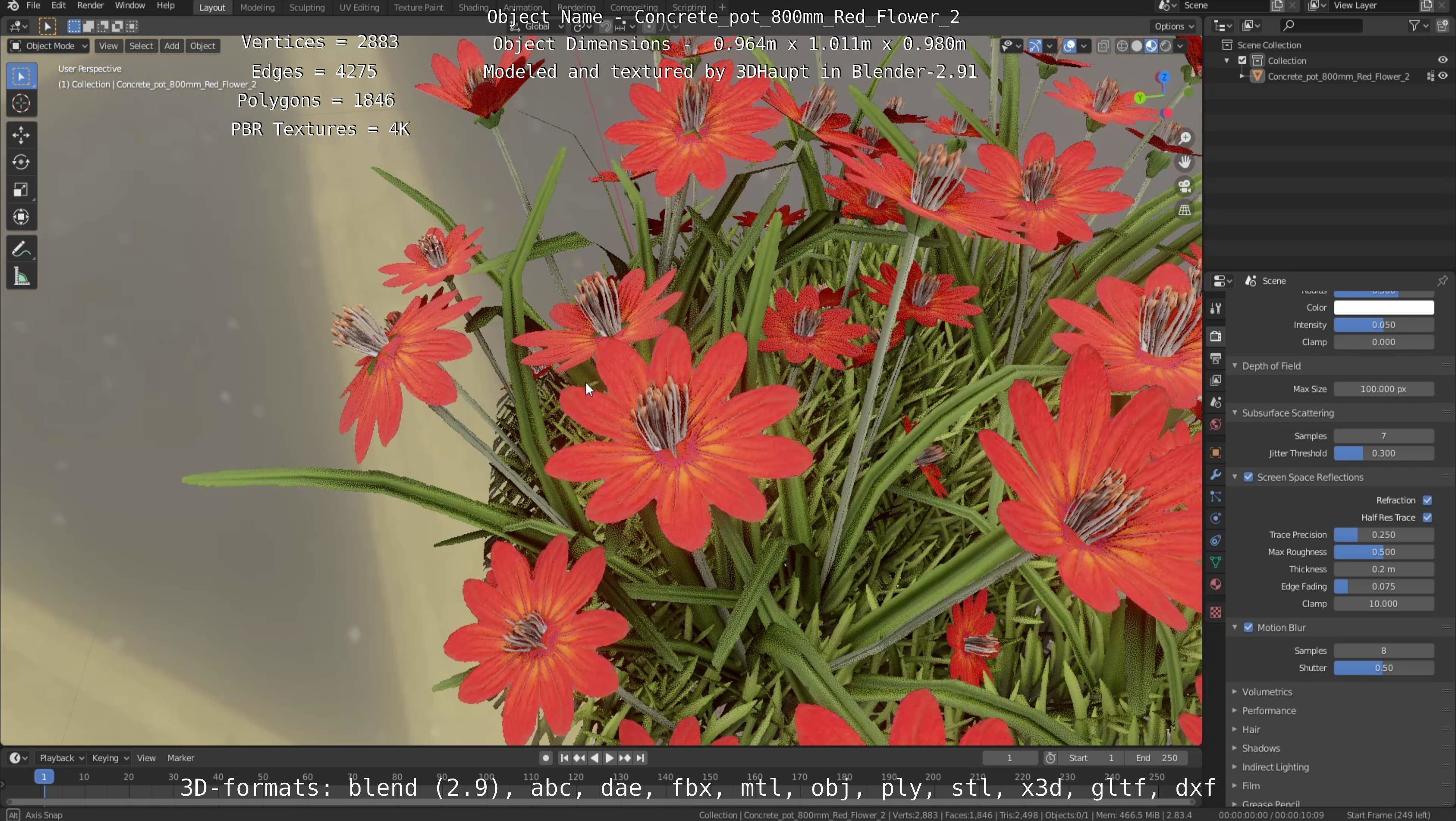The width and height of the screenshot is (1456, 821).
Task: Hide Concrete_pot_800mm_Red_Flower_2 with its eye icon
Action: pos(1443,76)
